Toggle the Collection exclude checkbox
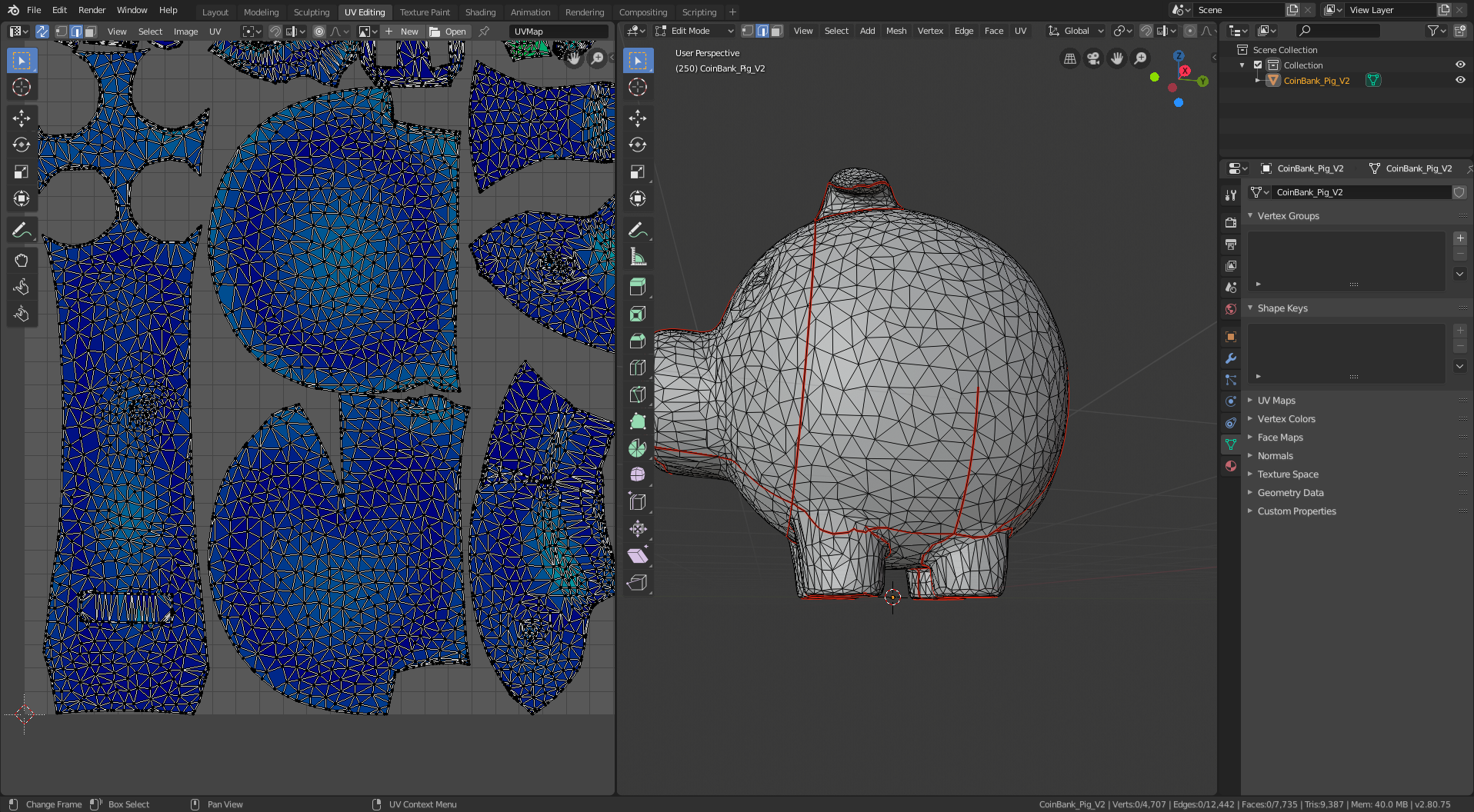This screenshot has height=812, width=1474. click(1258, 65)
